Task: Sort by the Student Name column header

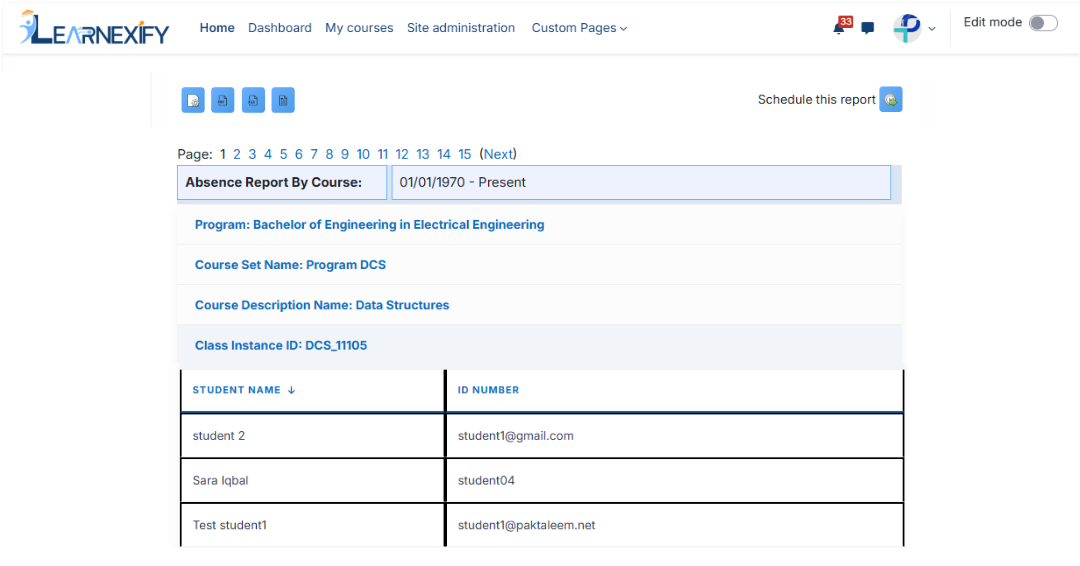Action: click(236, 390)
